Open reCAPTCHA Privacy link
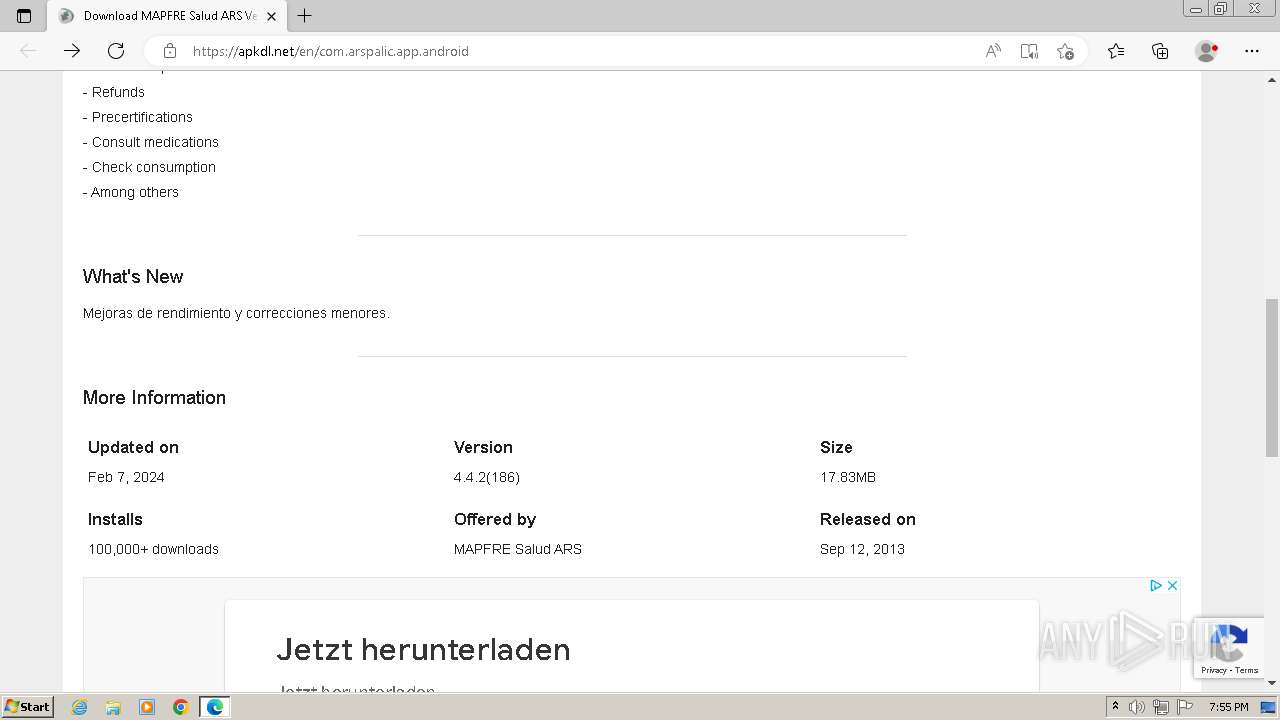Viewport: 1280px width, 720px height. [1213, 670]
